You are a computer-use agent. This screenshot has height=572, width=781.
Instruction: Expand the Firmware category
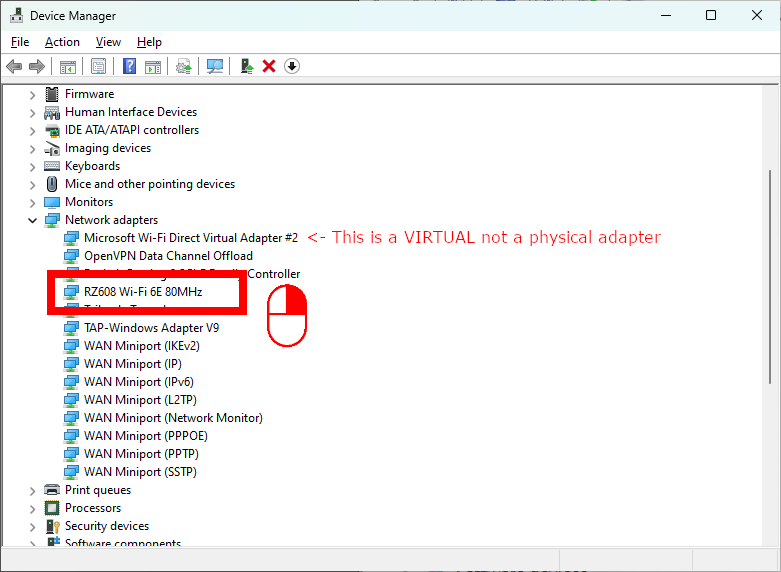pyautogui.click(x=32, y=94)
